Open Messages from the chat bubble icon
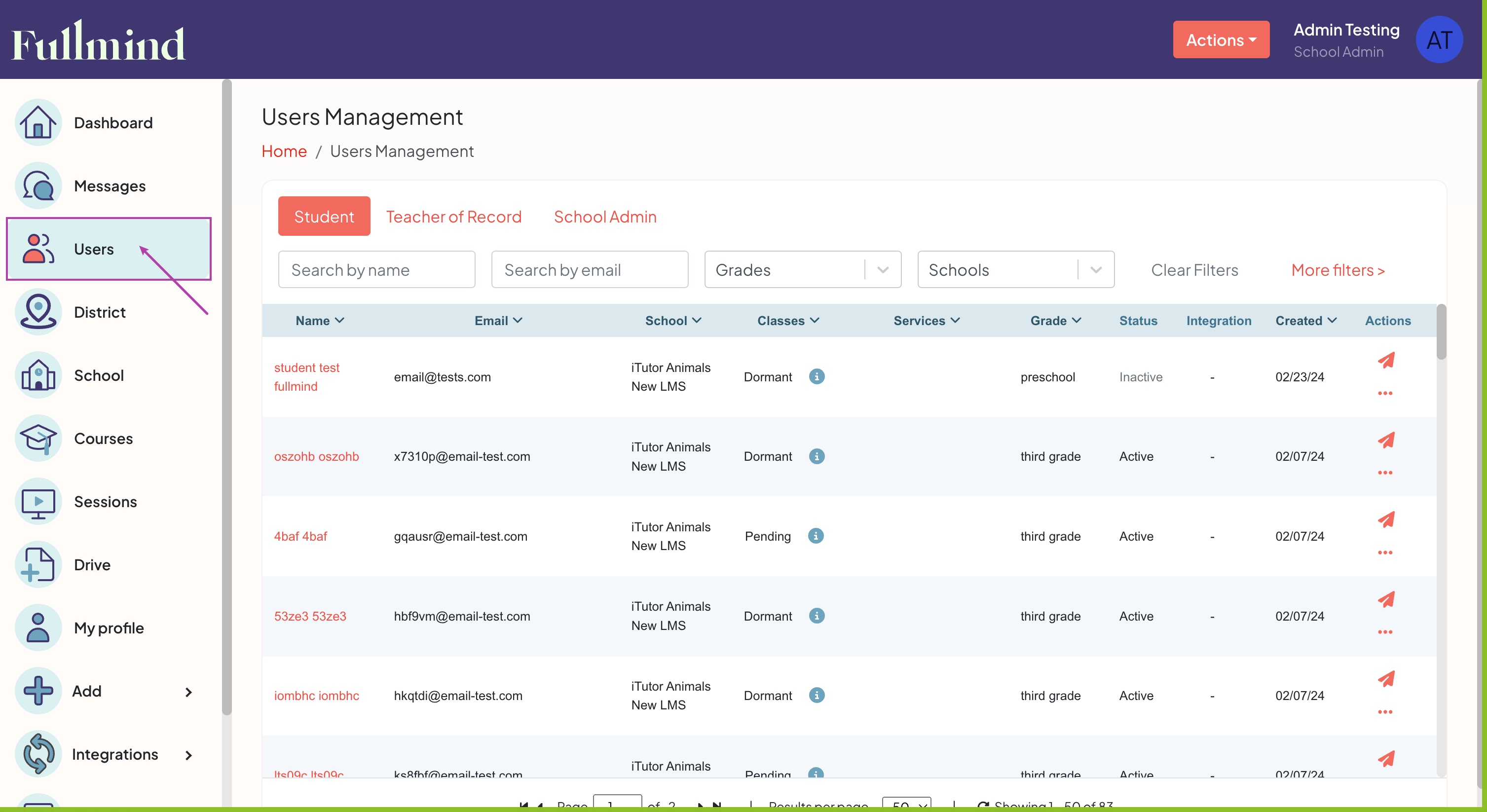The height and width of the screenshot is (812, 1487). tap(38, 186)
